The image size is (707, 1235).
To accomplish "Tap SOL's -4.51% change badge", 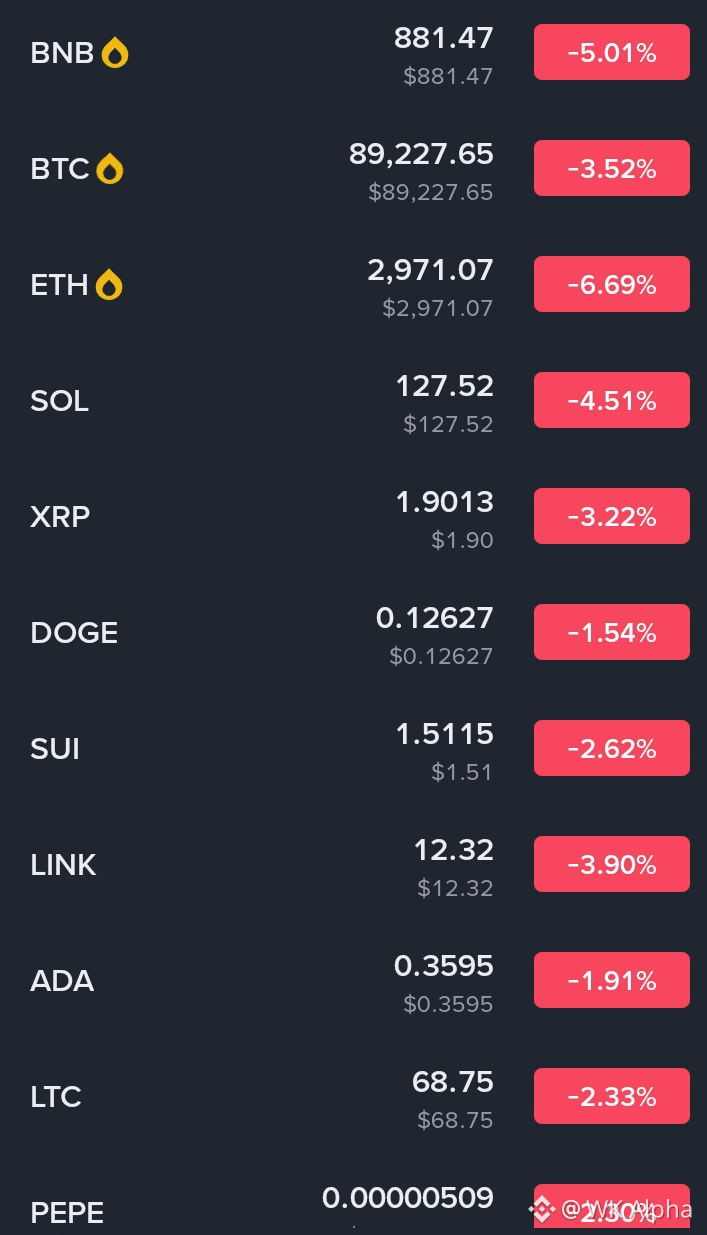I will tap(611, 400).
